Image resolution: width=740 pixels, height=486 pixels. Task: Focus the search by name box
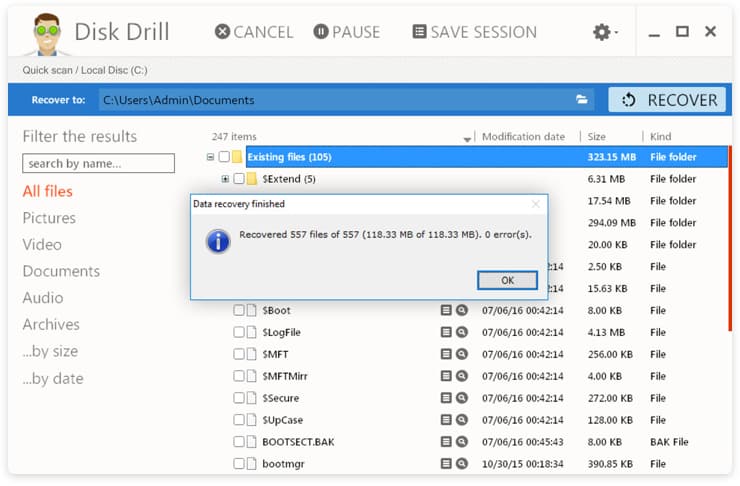(98, 163)
